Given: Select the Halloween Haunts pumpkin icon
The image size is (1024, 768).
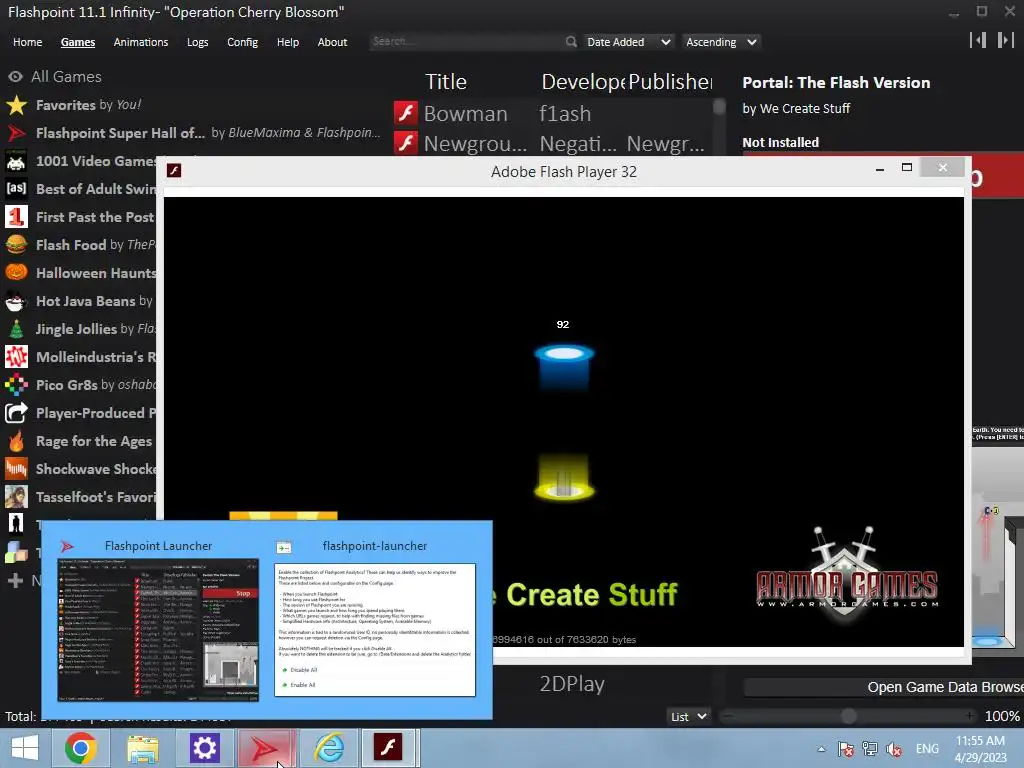Looking at the screenshot, I should pyautogui.click(x=16, y=273).
